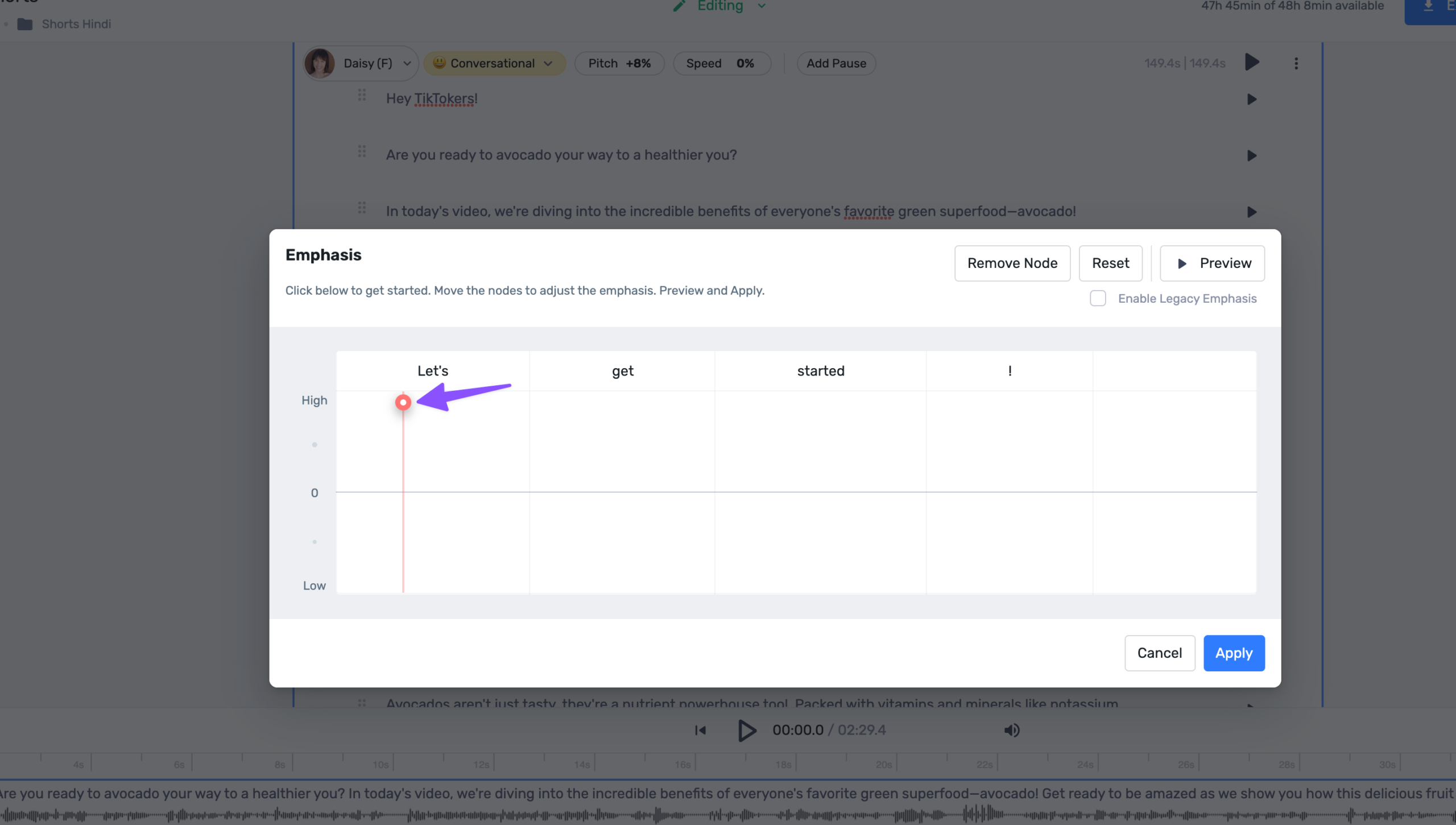Enable Legacy Emphasis checkbox

(1098, 298)
